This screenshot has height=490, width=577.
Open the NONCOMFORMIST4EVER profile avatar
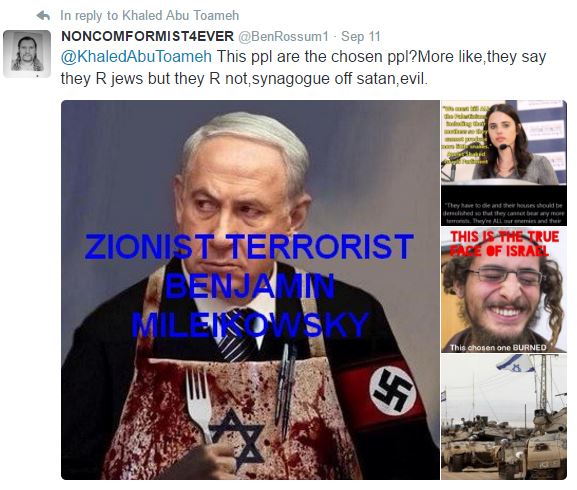(x=27, y=54)
